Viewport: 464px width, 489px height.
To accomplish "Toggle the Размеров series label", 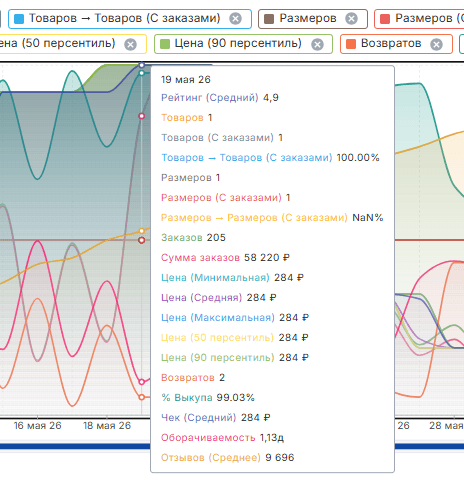I will pyautogui.click(x=308, y=18).
